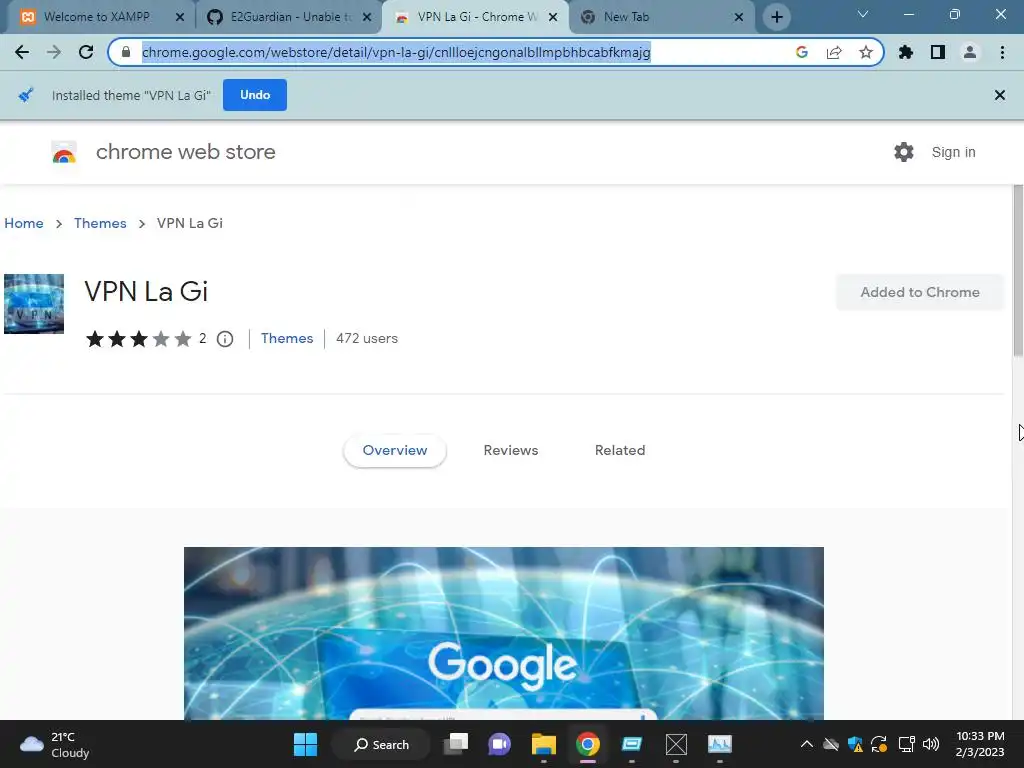Open Web Store settings gear
Viewport: 1024px width, 768px height.
click(x=904, y=152)
